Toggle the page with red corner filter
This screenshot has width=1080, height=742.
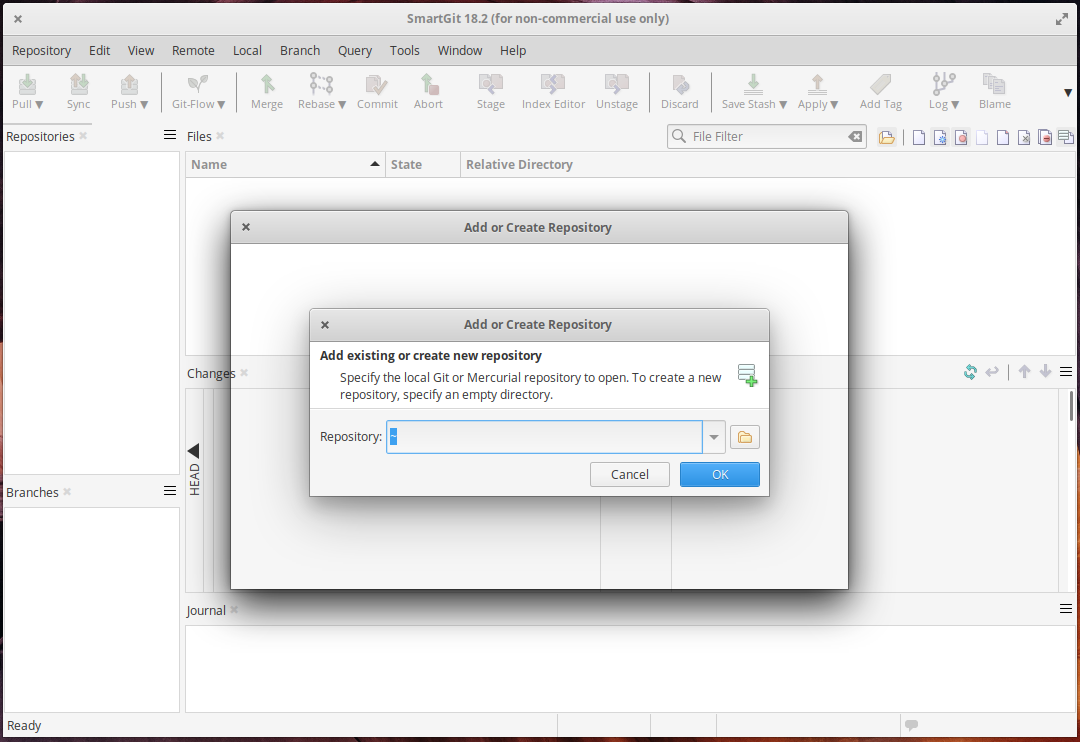(x=1003, y=137)
